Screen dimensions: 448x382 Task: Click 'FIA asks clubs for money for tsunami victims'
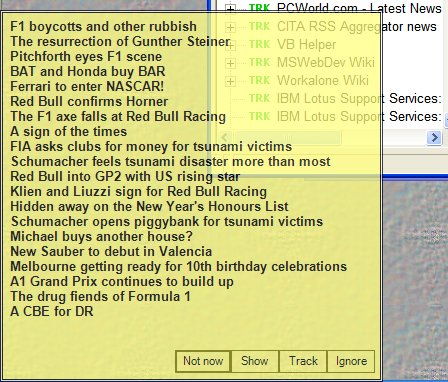[x=151, y=146]
